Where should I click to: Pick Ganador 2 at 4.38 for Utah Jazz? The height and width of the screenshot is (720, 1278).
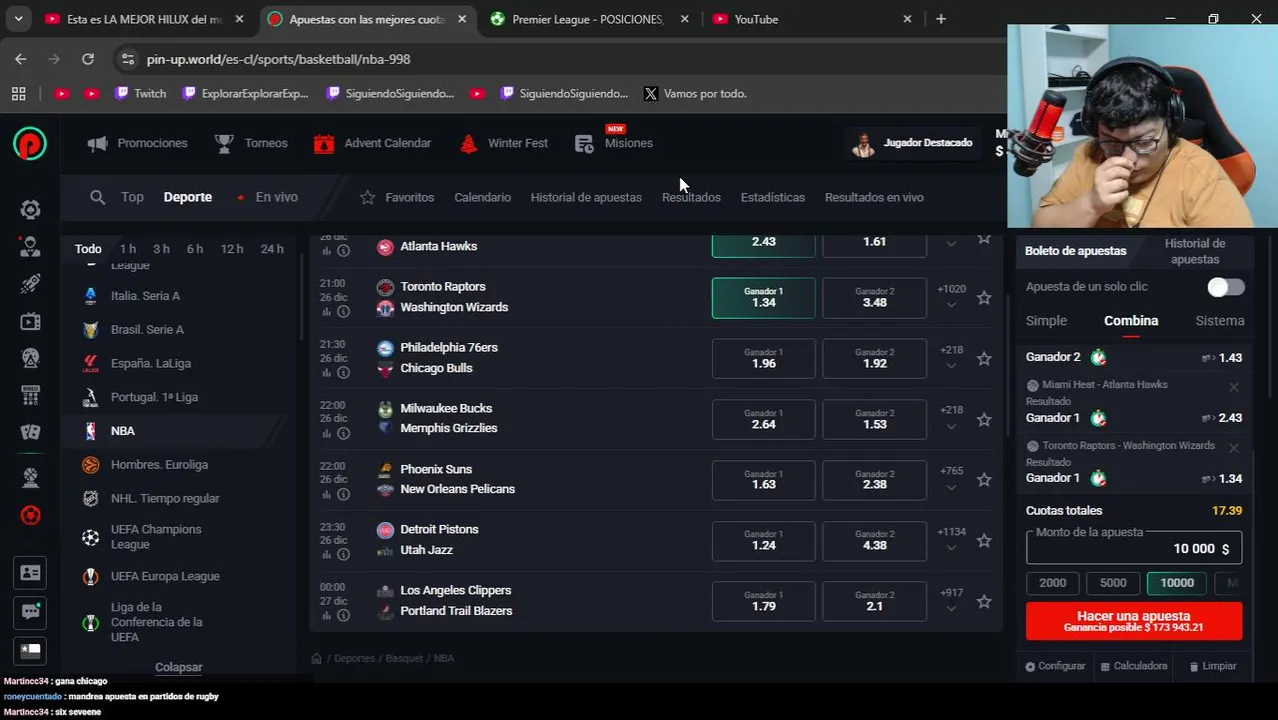tap(874, 541)
